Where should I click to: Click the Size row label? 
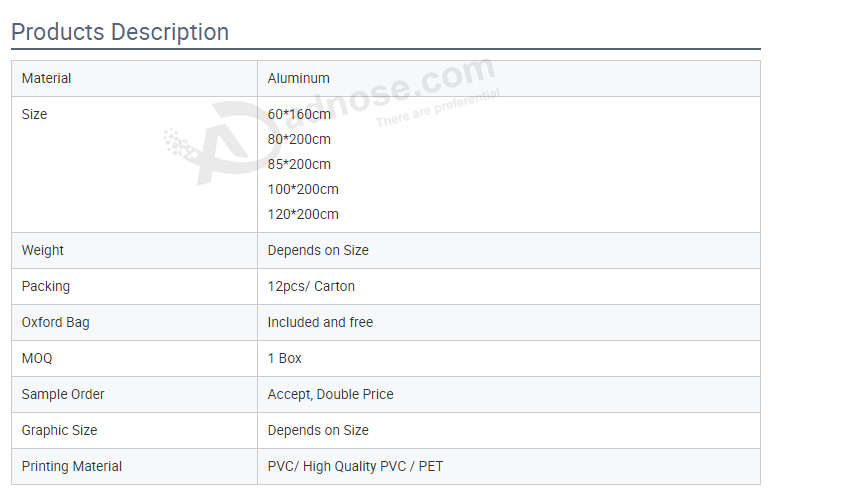pos(34,114)
